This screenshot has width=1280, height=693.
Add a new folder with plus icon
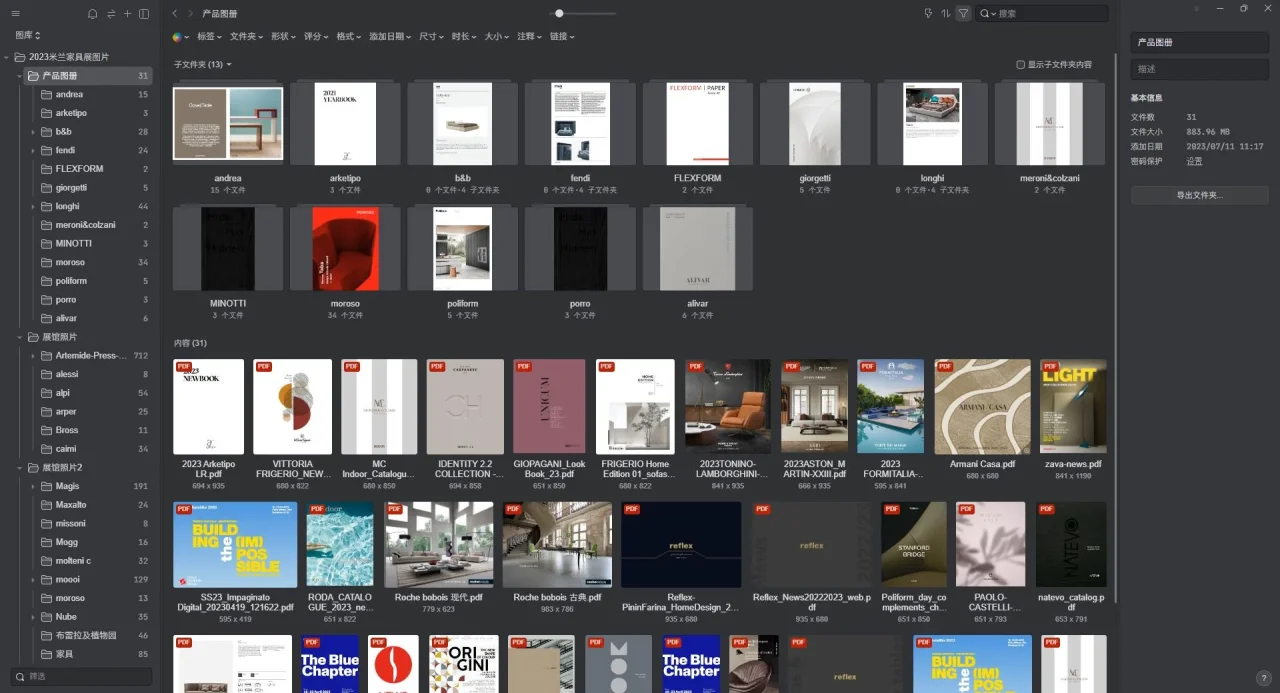pyautogui.click(x=127, y=14)
